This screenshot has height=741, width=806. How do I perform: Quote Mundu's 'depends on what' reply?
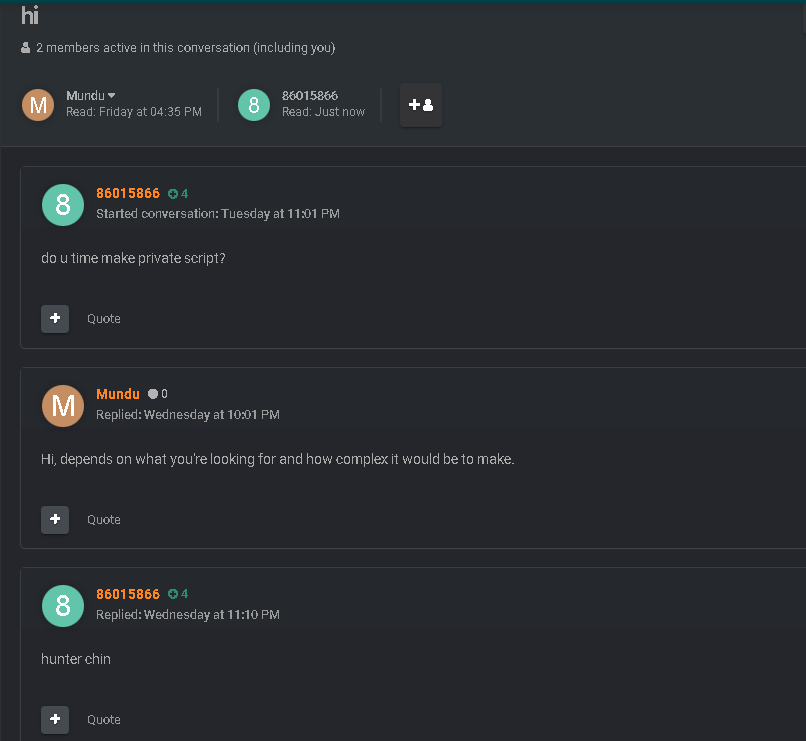pyautogui.click(x=104, y=520)
